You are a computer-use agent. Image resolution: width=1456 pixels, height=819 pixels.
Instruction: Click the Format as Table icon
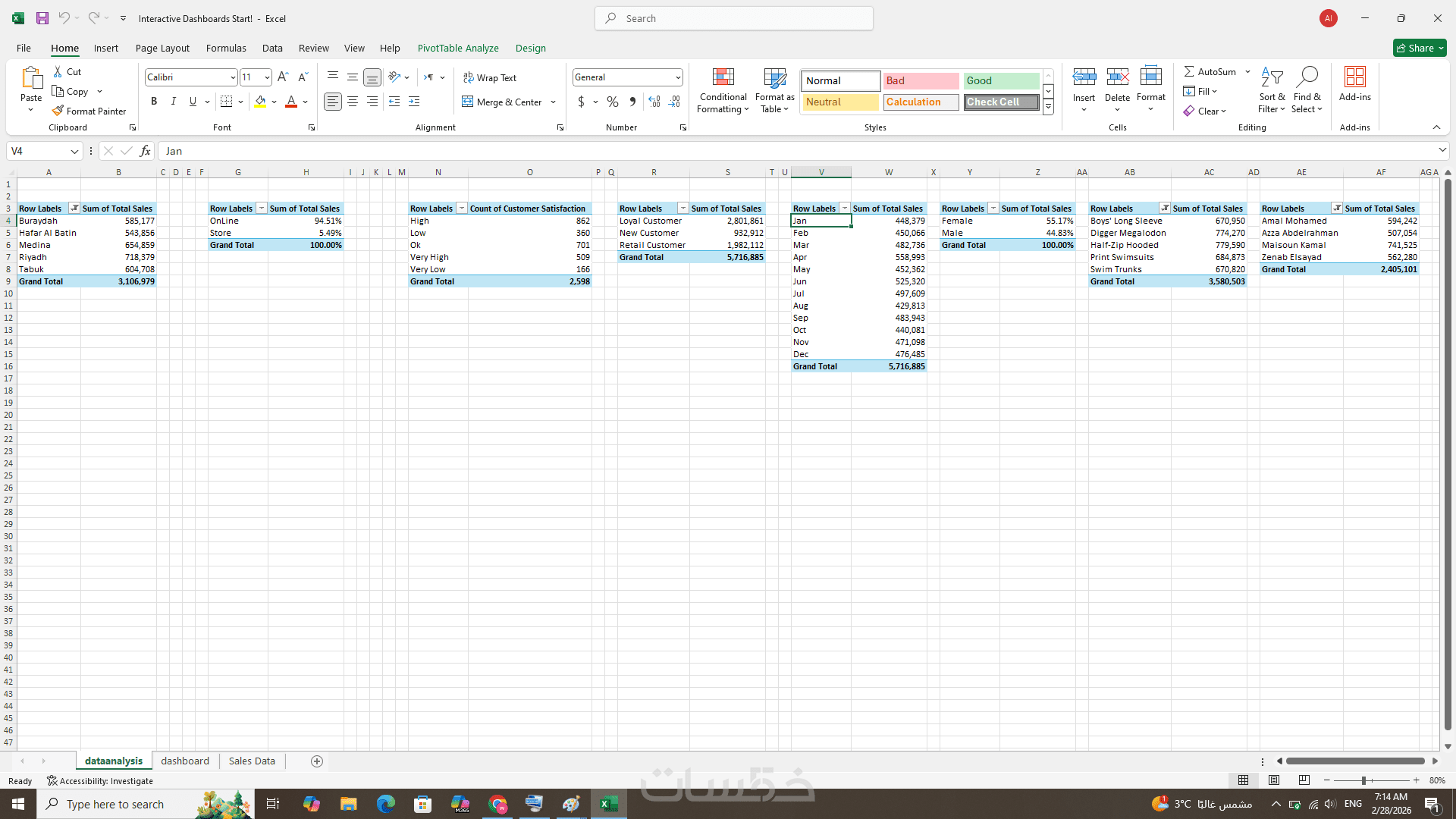click(774, 78)
